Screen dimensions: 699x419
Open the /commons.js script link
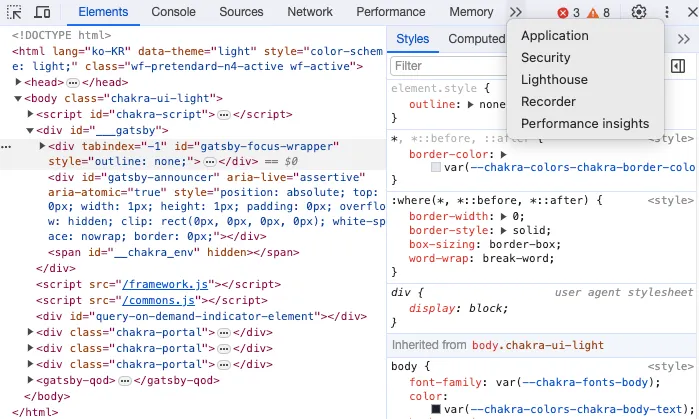158,300
